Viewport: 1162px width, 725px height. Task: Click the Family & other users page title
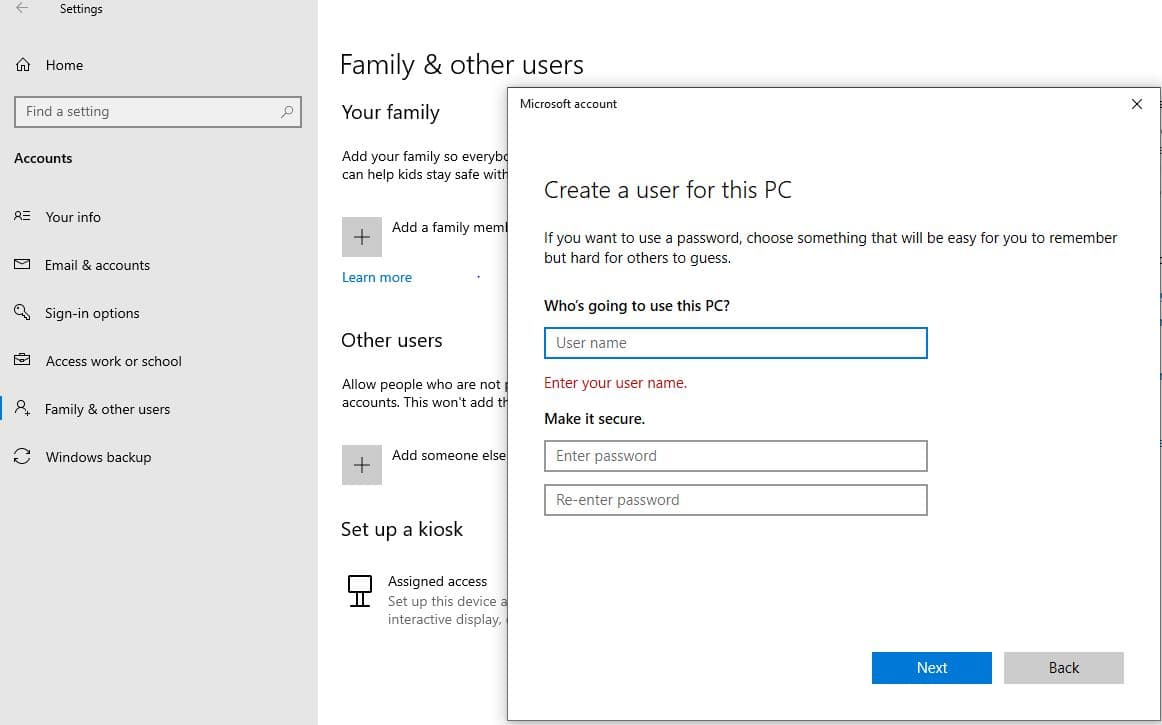(462, 65)
